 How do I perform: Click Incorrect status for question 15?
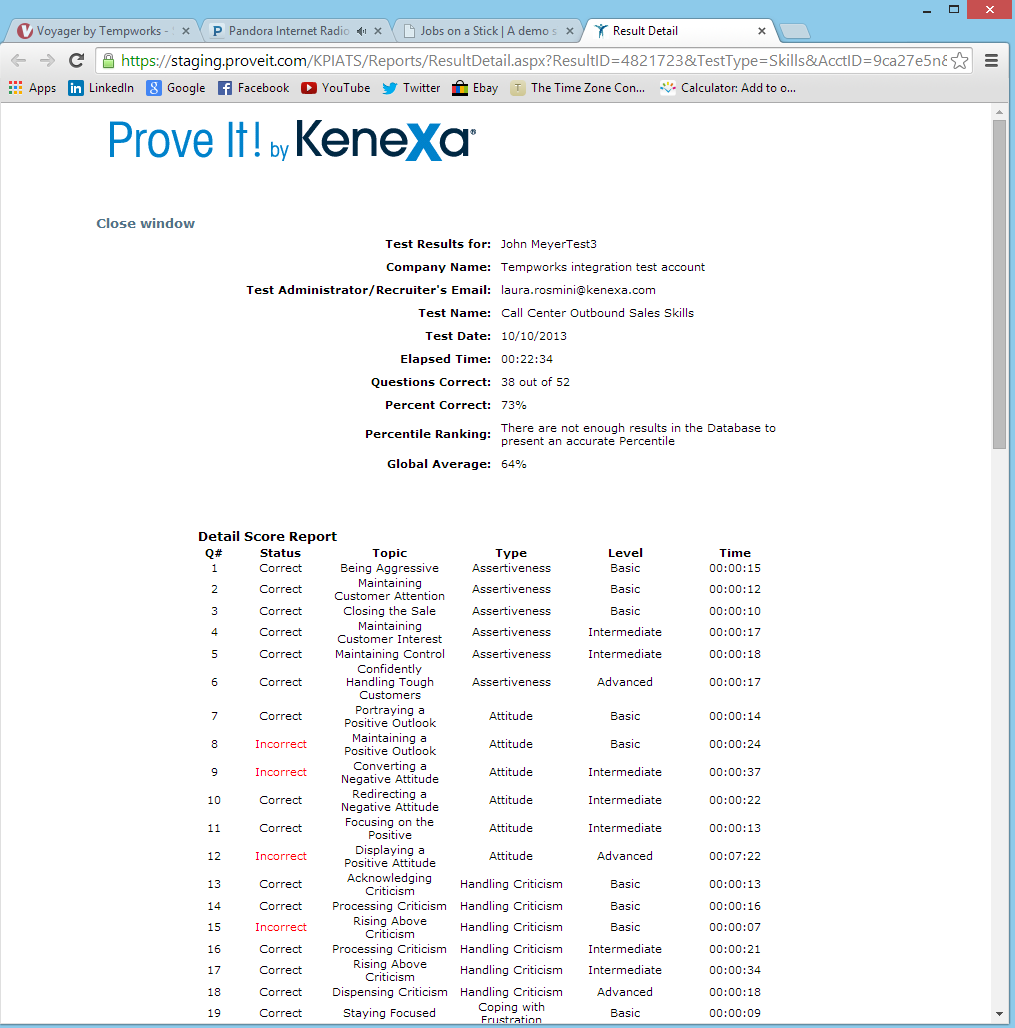[x=281, y=927]
